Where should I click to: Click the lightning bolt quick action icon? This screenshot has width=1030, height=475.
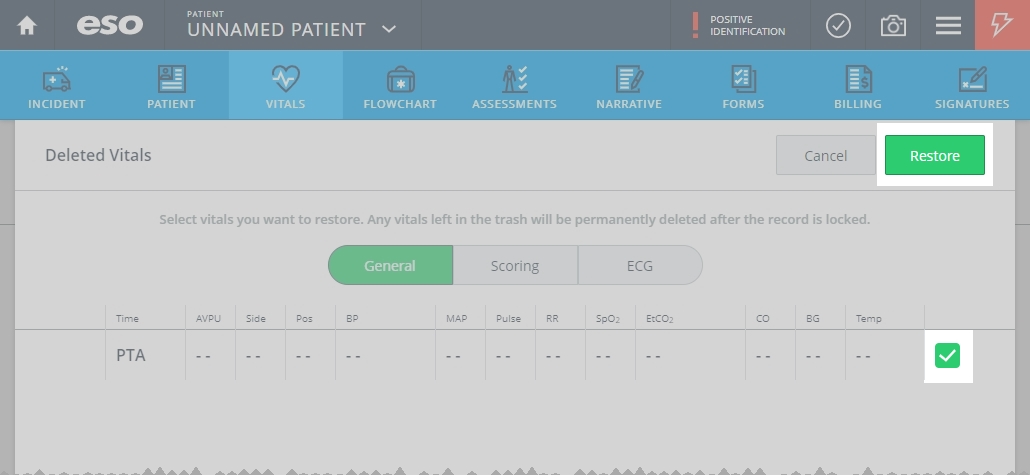click(1002, 25)
